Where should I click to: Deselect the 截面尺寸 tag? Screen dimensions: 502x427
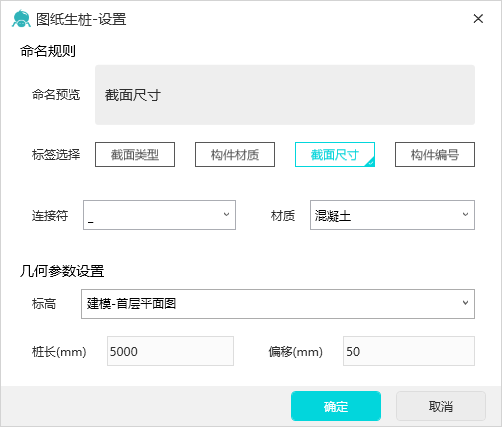(x=335, y=155)
